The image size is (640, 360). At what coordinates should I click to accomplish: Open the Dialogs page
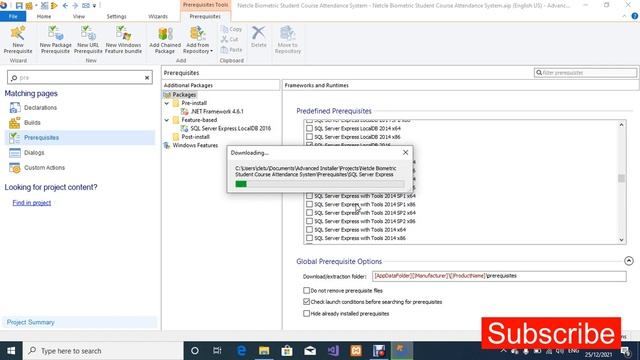[x=34, y=153]
